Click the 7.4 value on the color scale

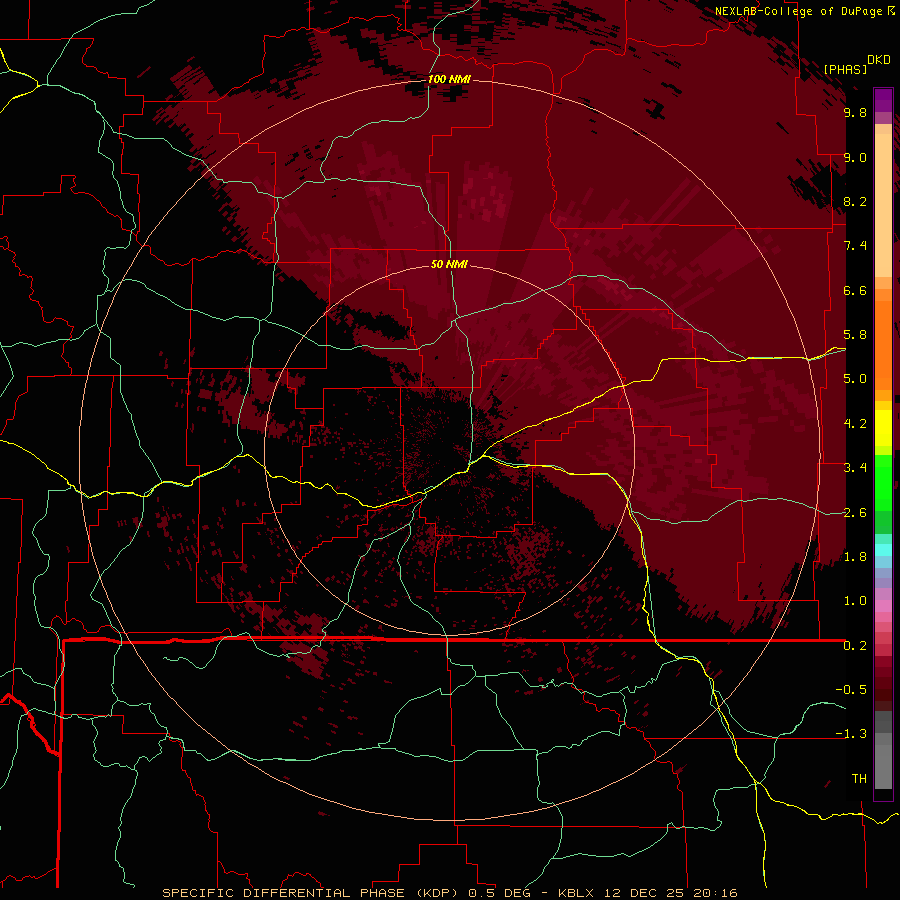pyautogui.click(x=855, y=246)
